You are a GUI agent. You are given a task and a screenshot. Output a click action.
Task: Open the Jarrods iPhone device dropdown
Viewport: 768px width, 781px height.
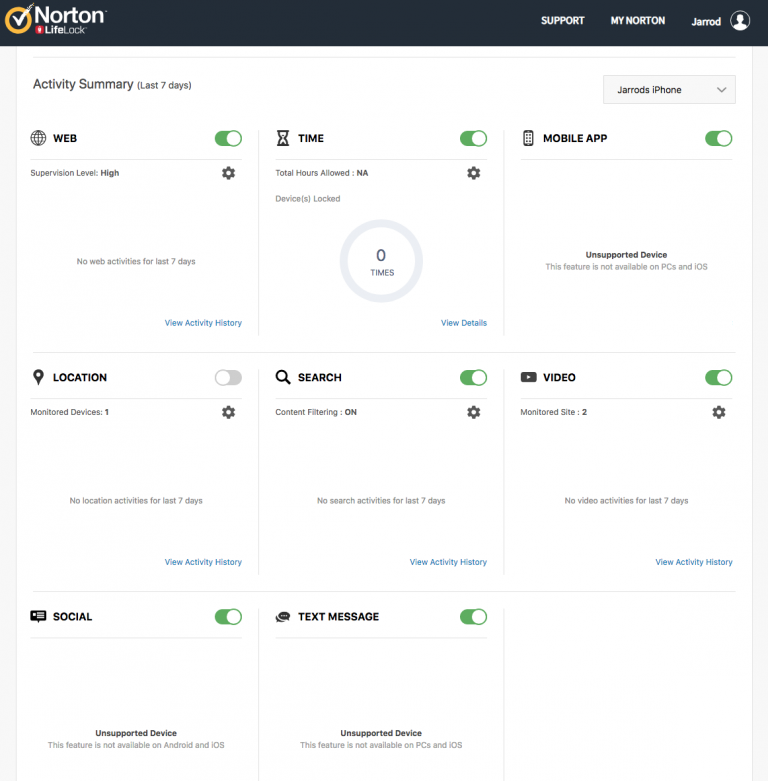(x=669, y=90)
